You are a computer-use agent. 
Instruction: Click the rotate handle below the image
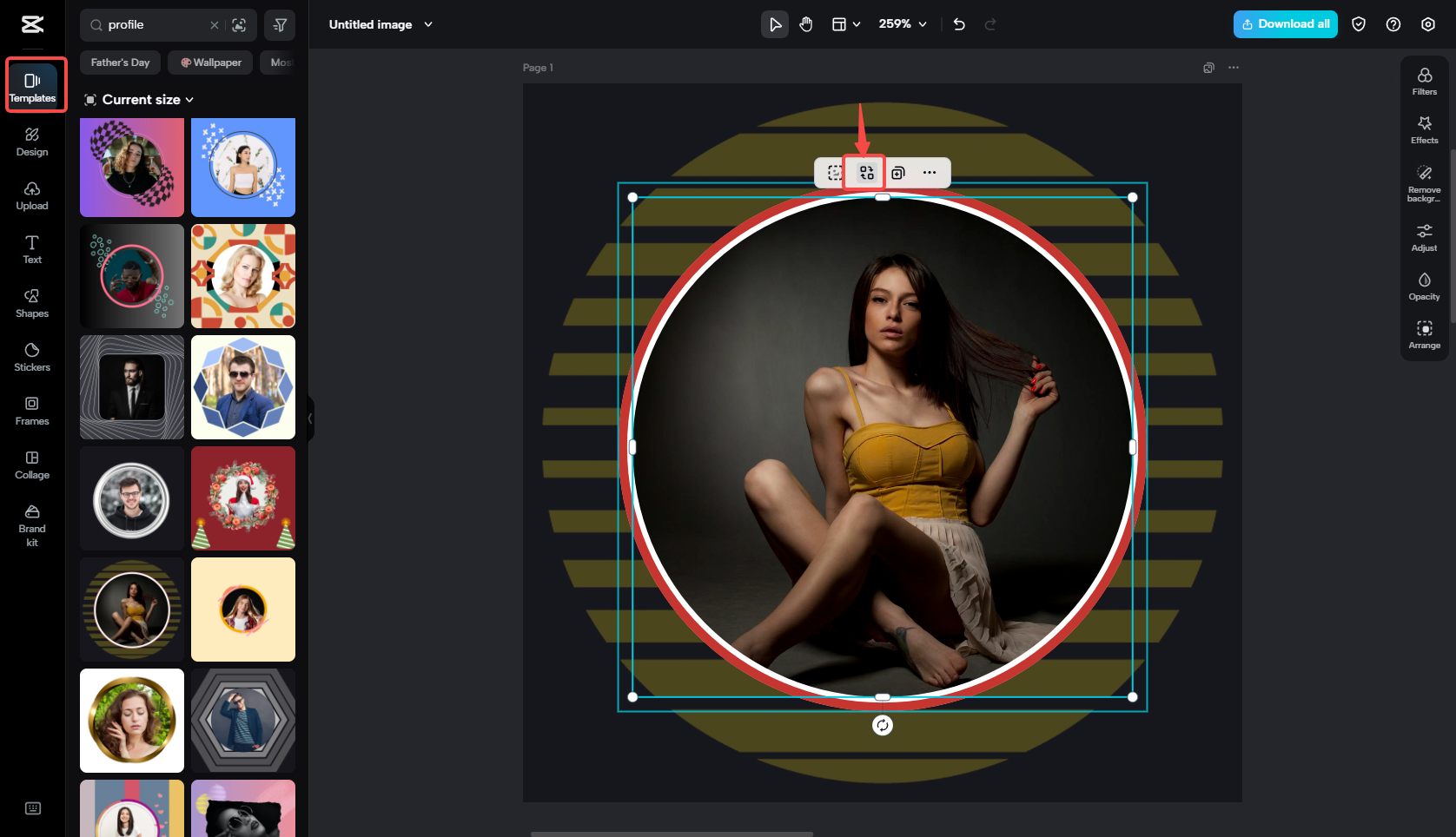[x=882, y=725]
